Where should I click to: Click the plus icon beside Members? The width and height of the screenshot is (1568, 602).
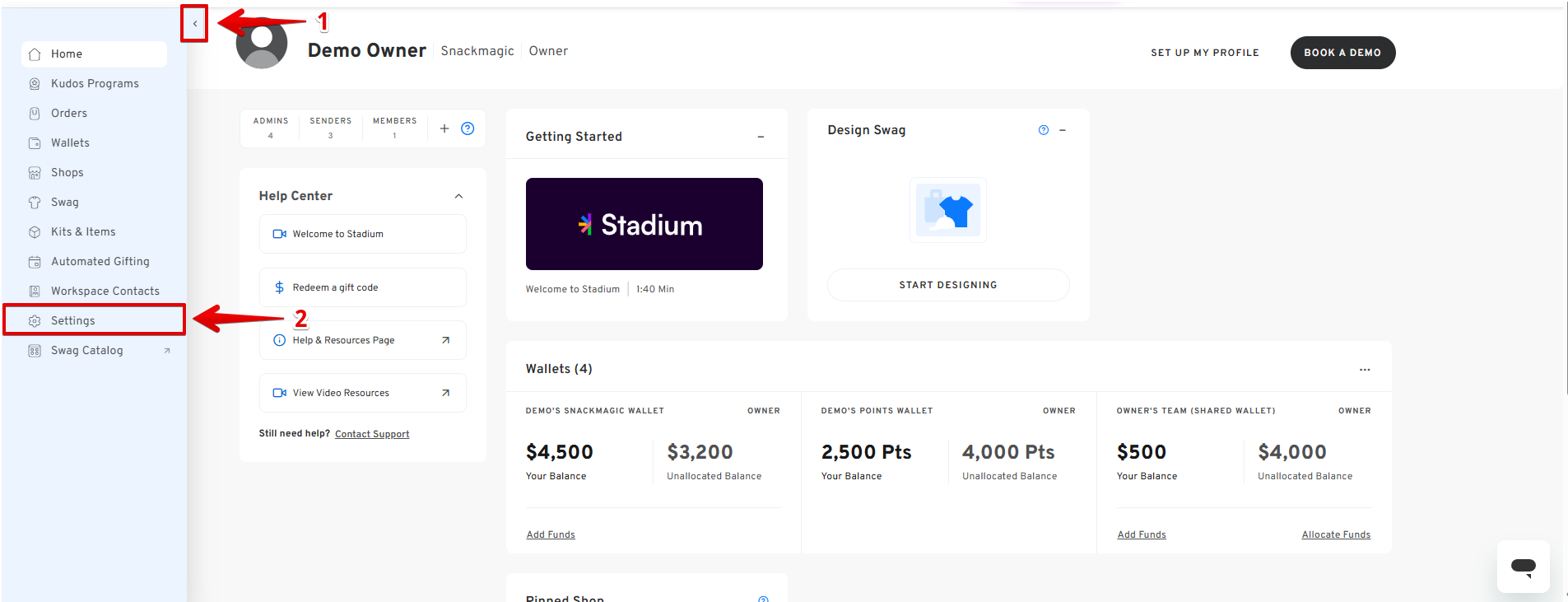(444, 128)
